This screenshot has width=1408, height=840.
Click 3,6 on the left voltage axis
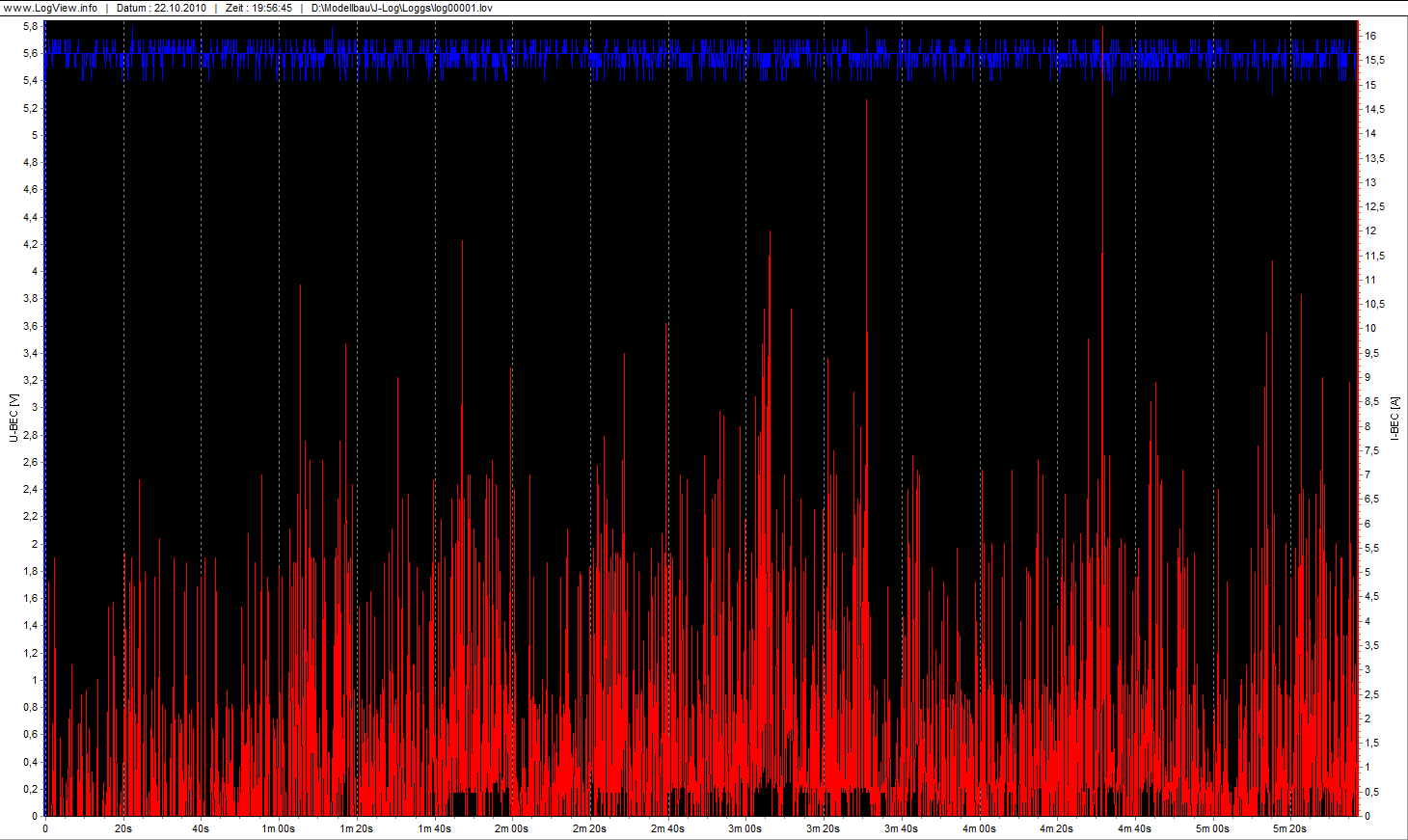pos(31,326)
